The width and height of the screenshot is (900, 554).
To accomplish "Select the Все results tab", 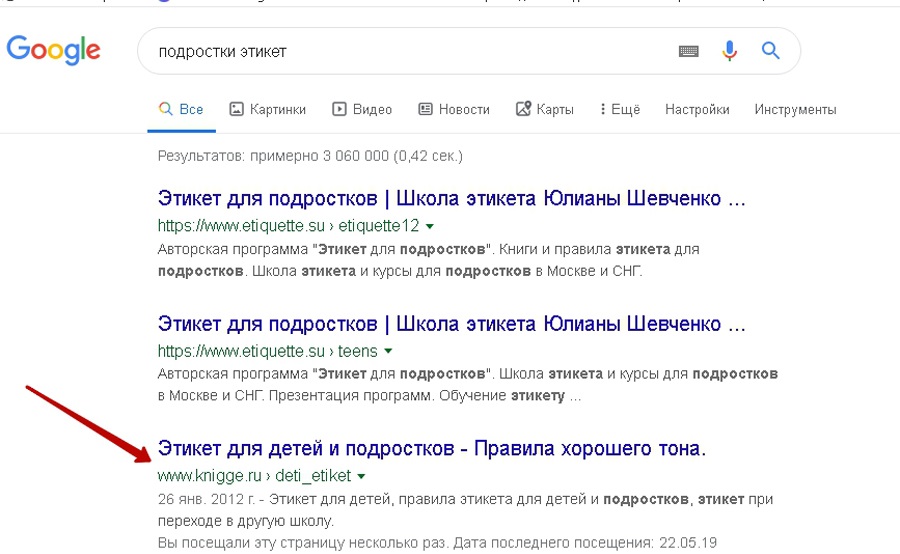I will pyautogui.click(x=181, y=109).
